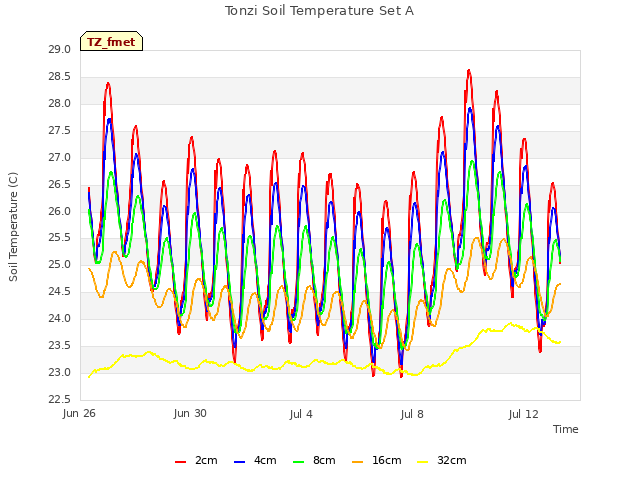The image size is (640, 480).
Task: Click the 24.0 y-axis tick label
Action: (60, 319)
